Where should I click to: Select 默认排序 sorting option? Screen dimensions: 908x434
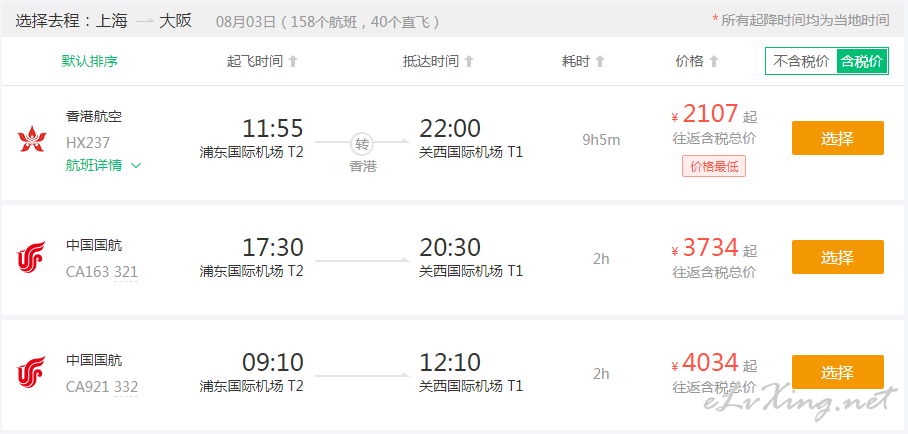tap(90, 61)
